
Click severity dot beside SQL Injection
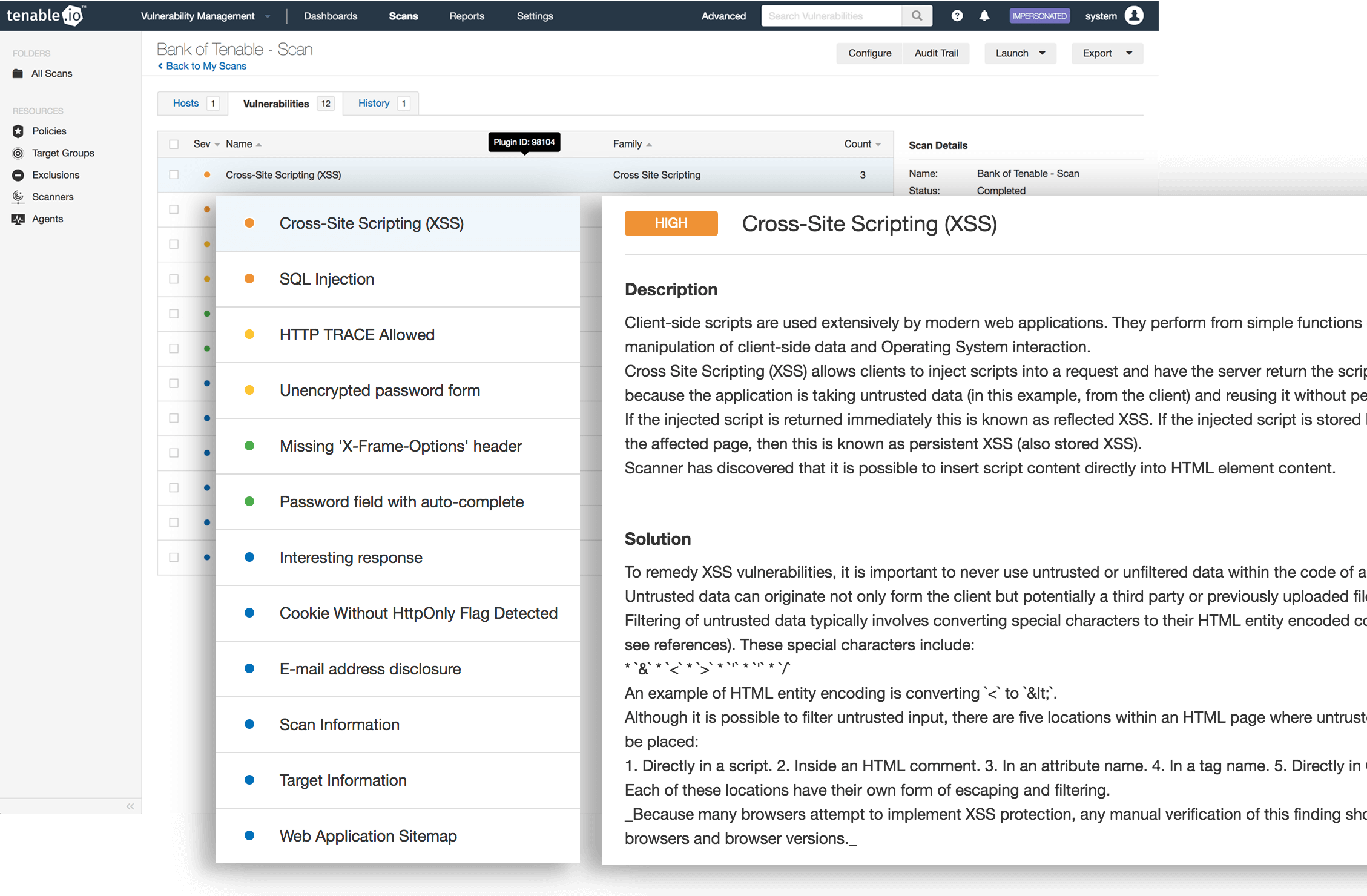click(x=249, y=278)
